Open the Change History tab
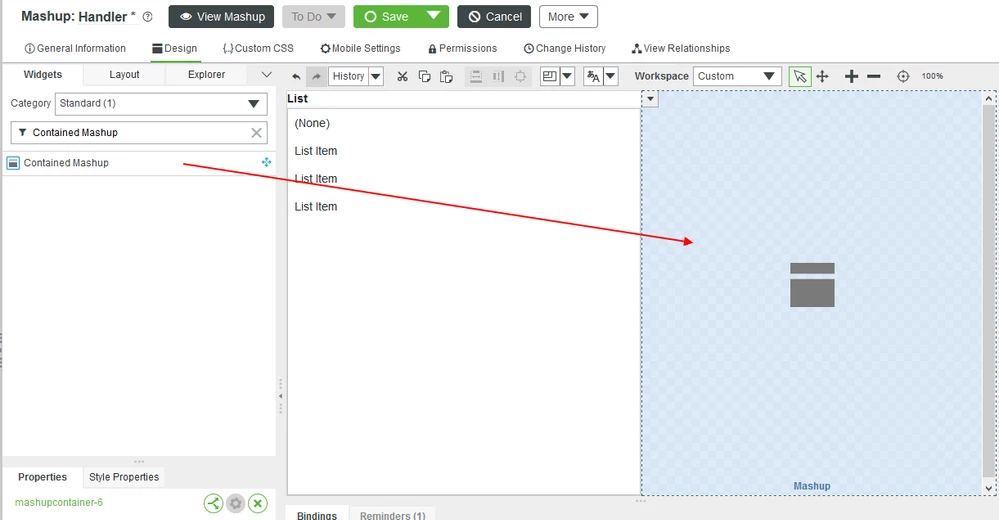The image size is (999, 520). [x=564, y=48]
